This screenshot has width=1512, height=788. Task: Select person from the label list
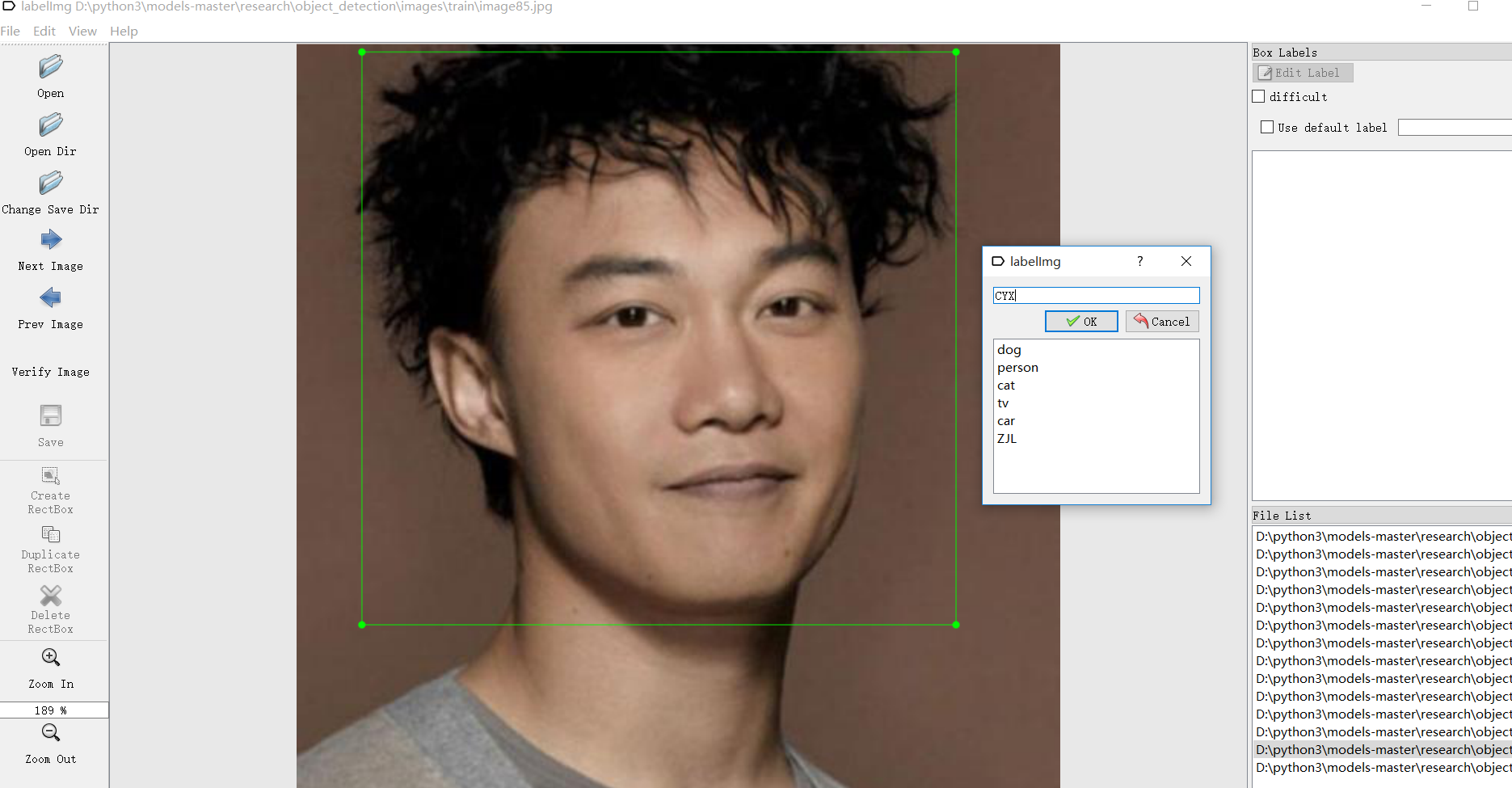tap(1017, 367)
